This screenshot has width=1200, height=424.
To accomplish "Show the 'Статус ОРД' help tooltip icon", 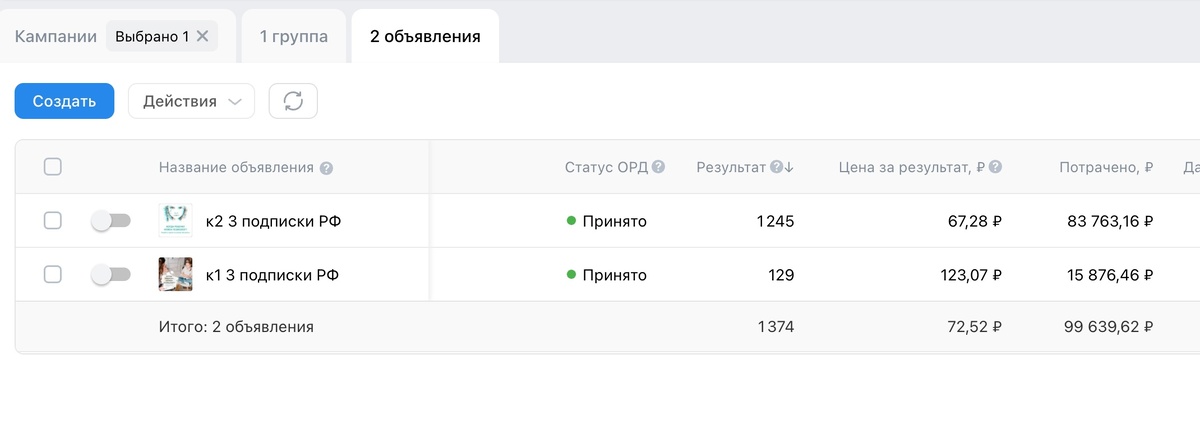I will pos(658,167).
